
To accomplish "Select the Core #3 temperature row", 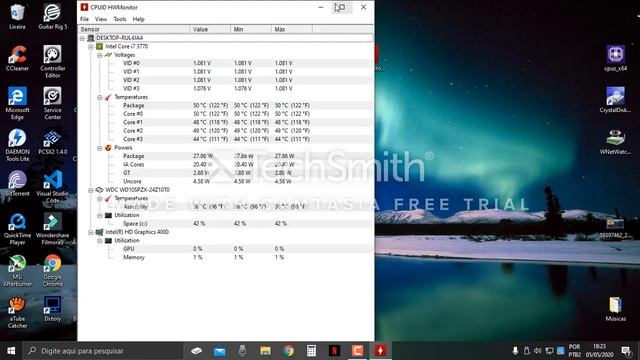I will click(226, 139).
